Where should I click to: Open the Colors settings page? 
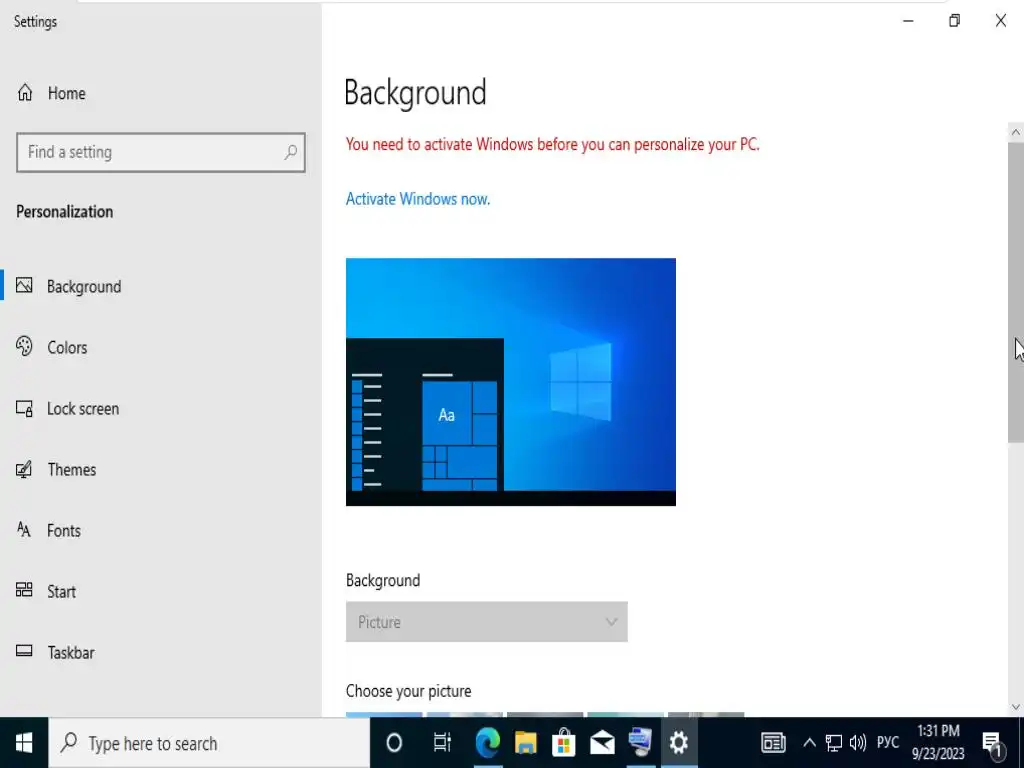coord(161,347)
